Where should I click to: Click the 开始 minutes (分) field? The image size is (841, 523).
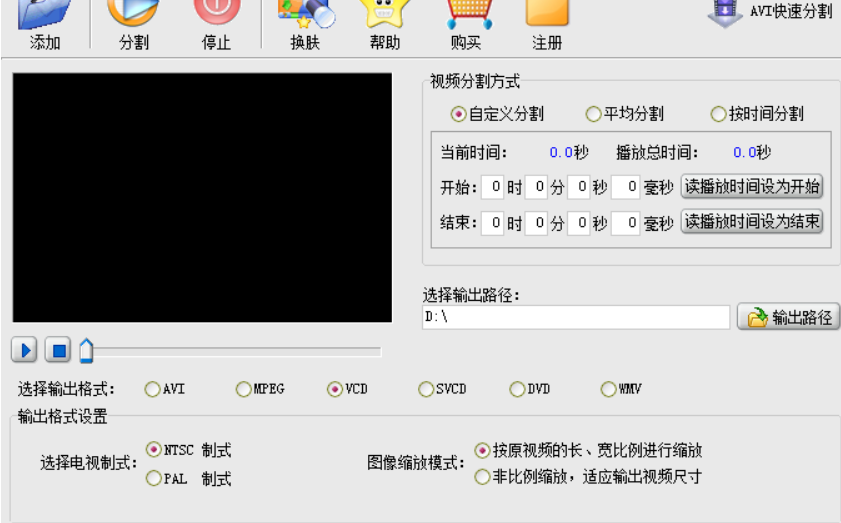[x=536, y=187]
